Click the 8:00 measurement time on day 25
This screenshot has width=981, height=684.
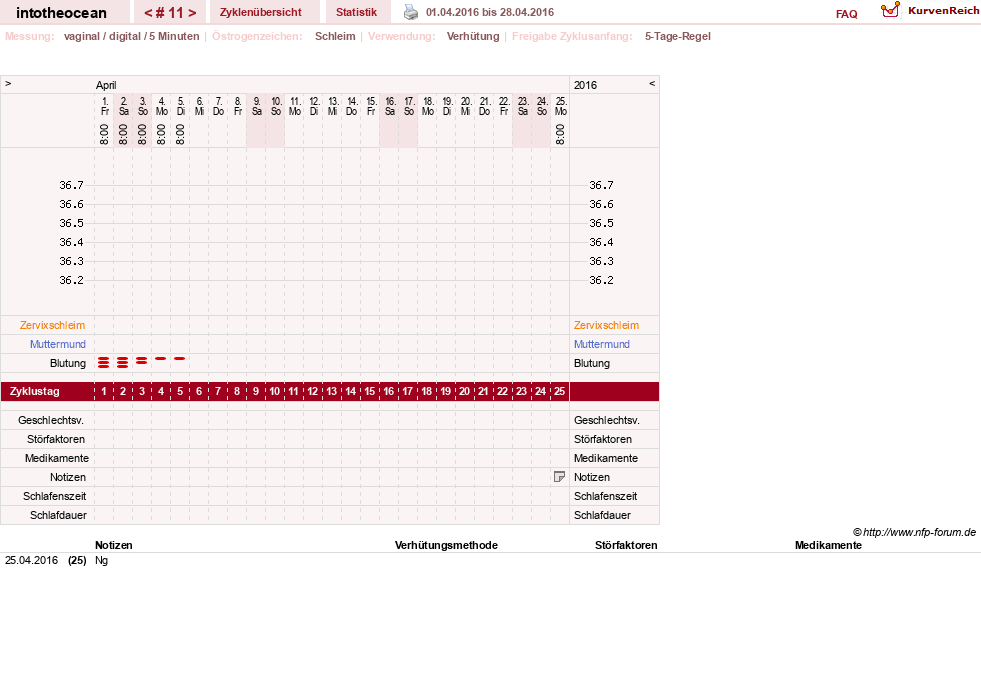click(x=560, y=134)
